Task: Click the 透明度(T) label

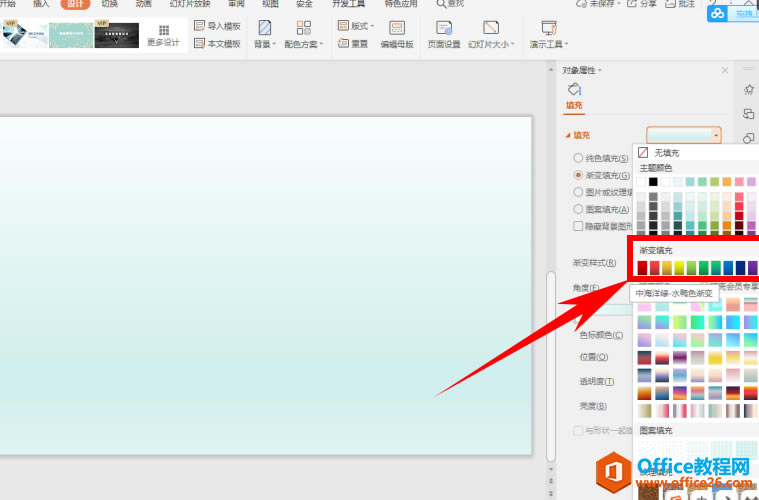Action: 597,381
